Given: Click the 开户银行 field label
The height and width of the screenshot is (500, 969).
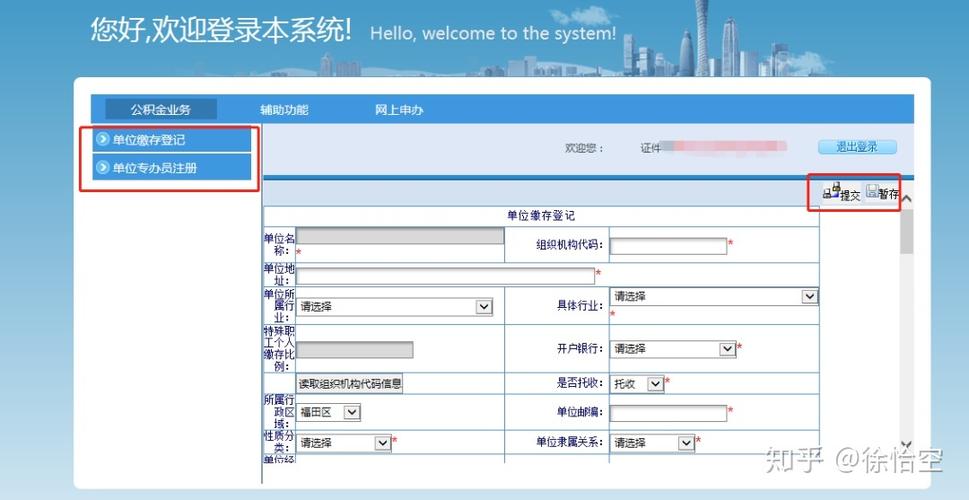Looking at the screenshot, I should point(580,349).
